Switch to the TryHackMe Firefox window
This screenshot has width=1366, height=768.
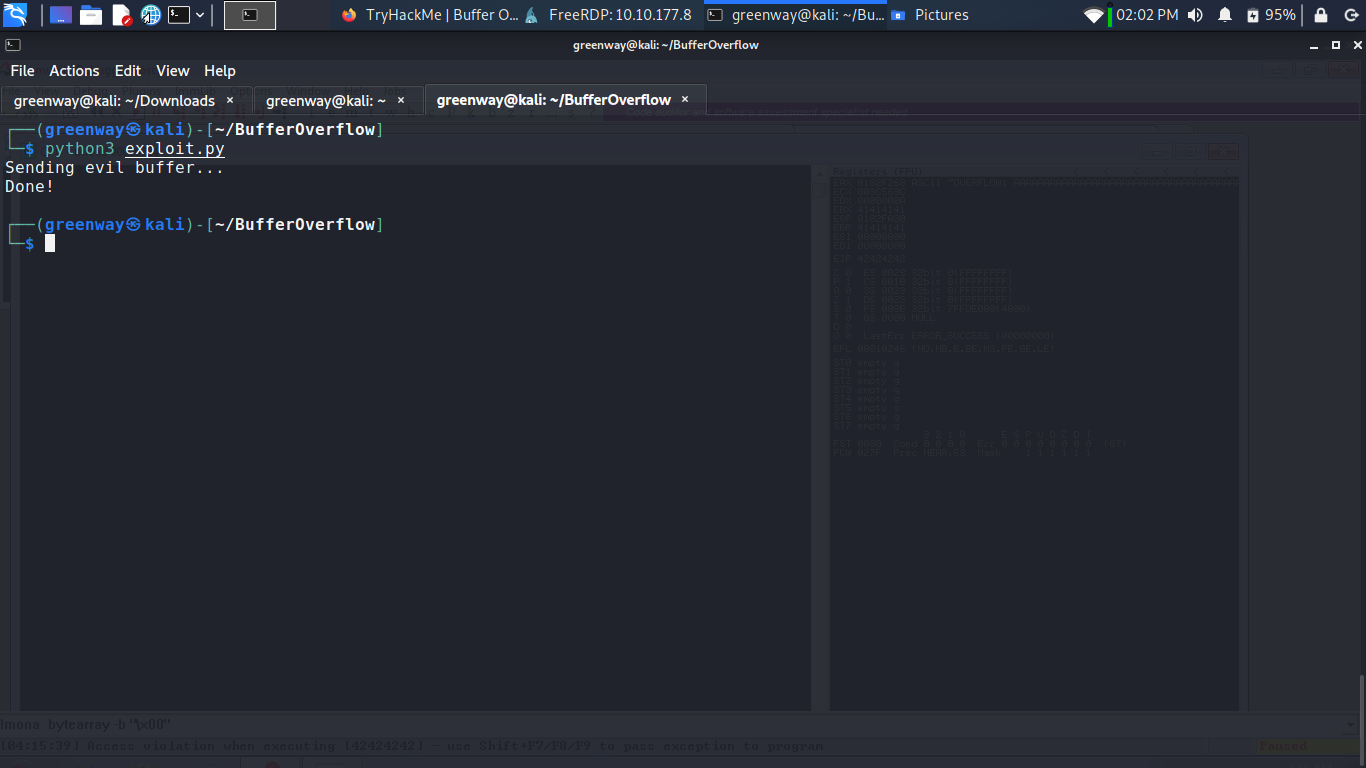[x=429, y=15]
